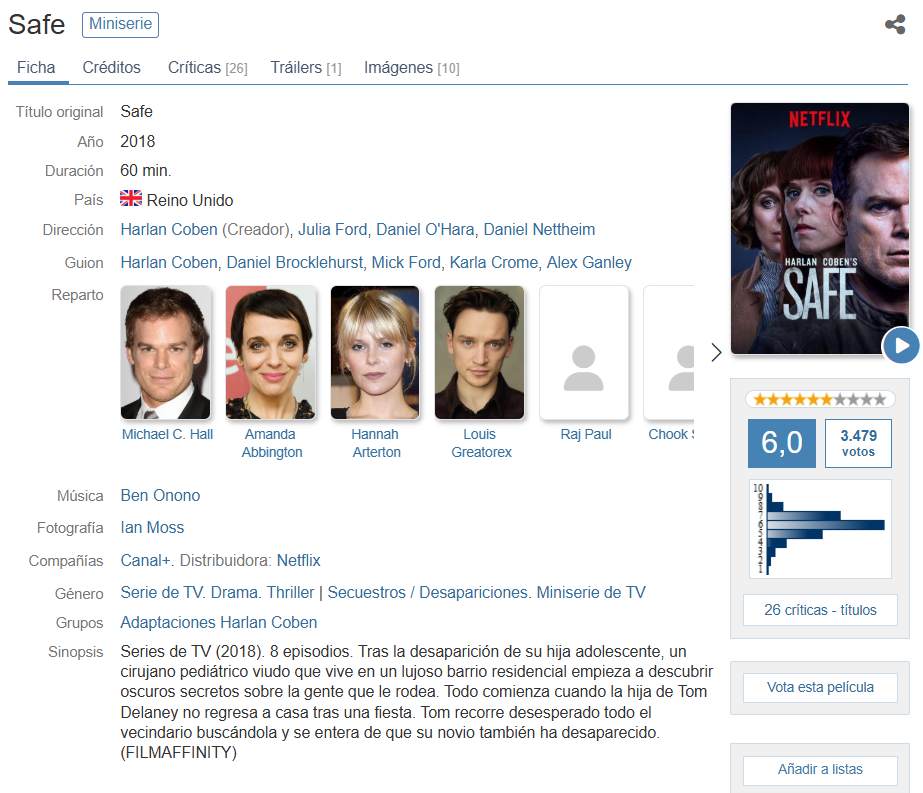Image resolution: width=923 pixels, height=793 pixels.
Task: Click the Canal+ company link
Action: pos(145,560)
